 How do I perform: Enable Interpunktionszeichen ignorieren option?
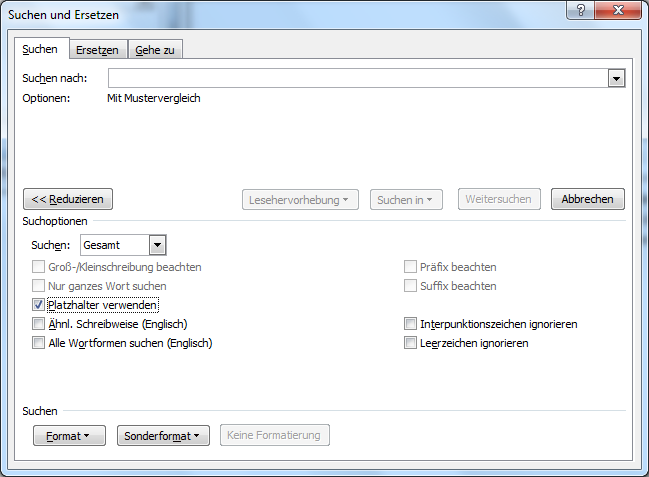coord(410,324)
